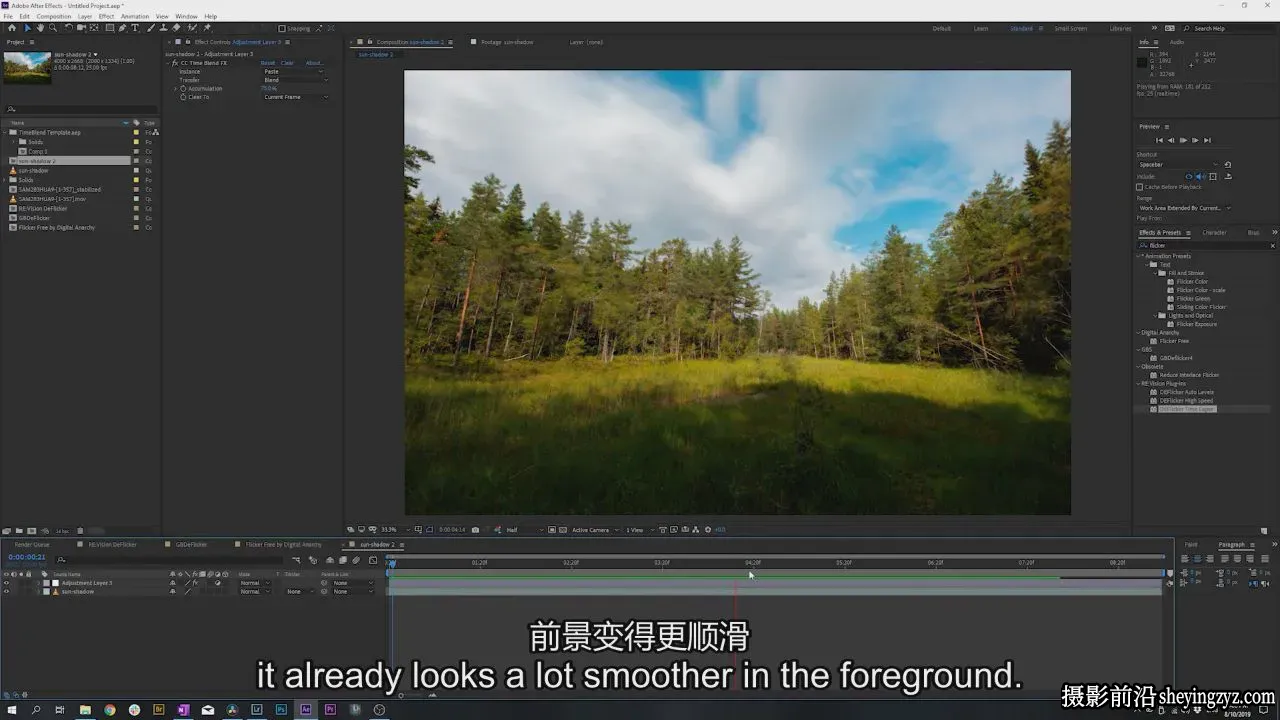Hide the sun-shadow layer eye toggle
Viewport: 1280px width, 720px height.
tap(6, 591)
